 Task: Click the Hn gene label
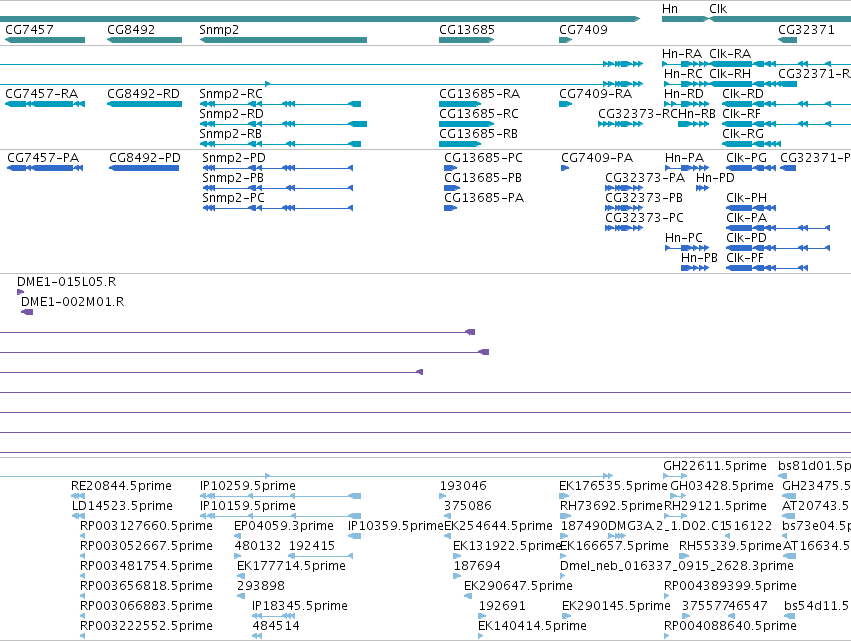click(x=670, y=9)
